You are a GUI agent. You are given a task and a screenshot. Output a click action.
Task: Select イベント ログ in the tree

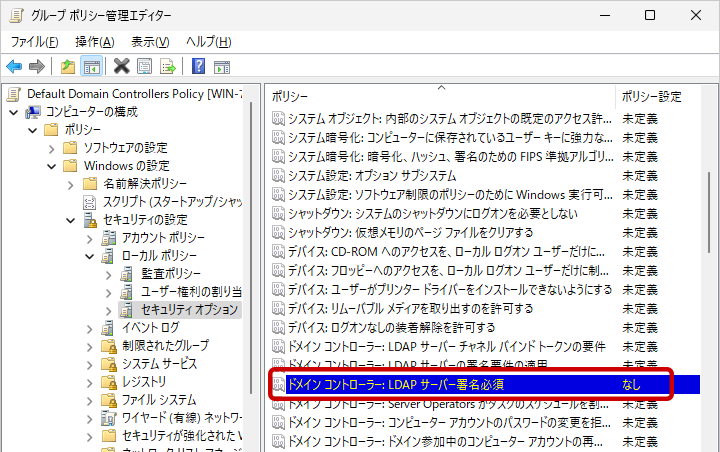pos(151,328)
